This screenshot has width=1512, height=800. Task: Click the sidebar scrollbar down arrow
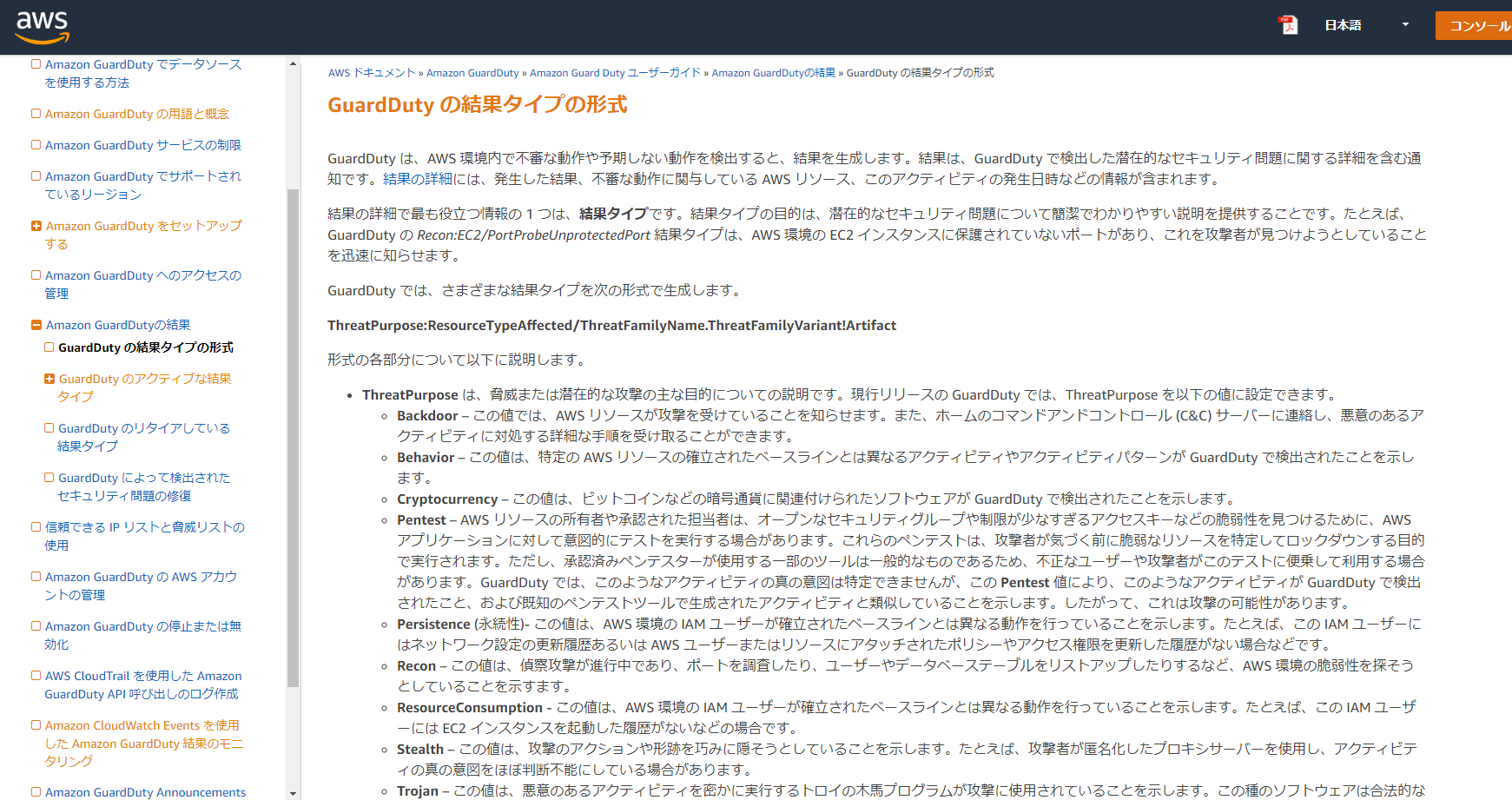[x=293, y=793]
